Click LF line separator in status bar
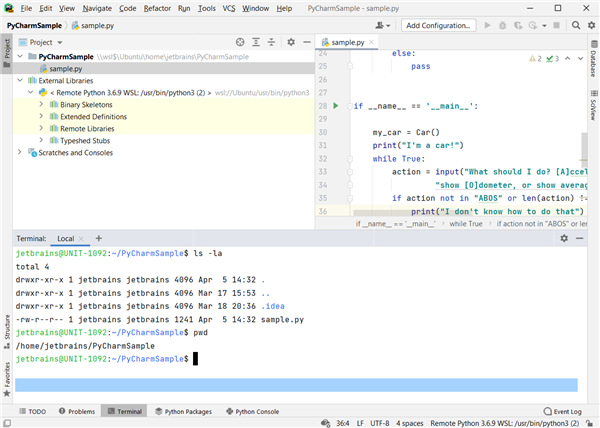This screenshot has width=600, height=428. [x=360, y=423]
